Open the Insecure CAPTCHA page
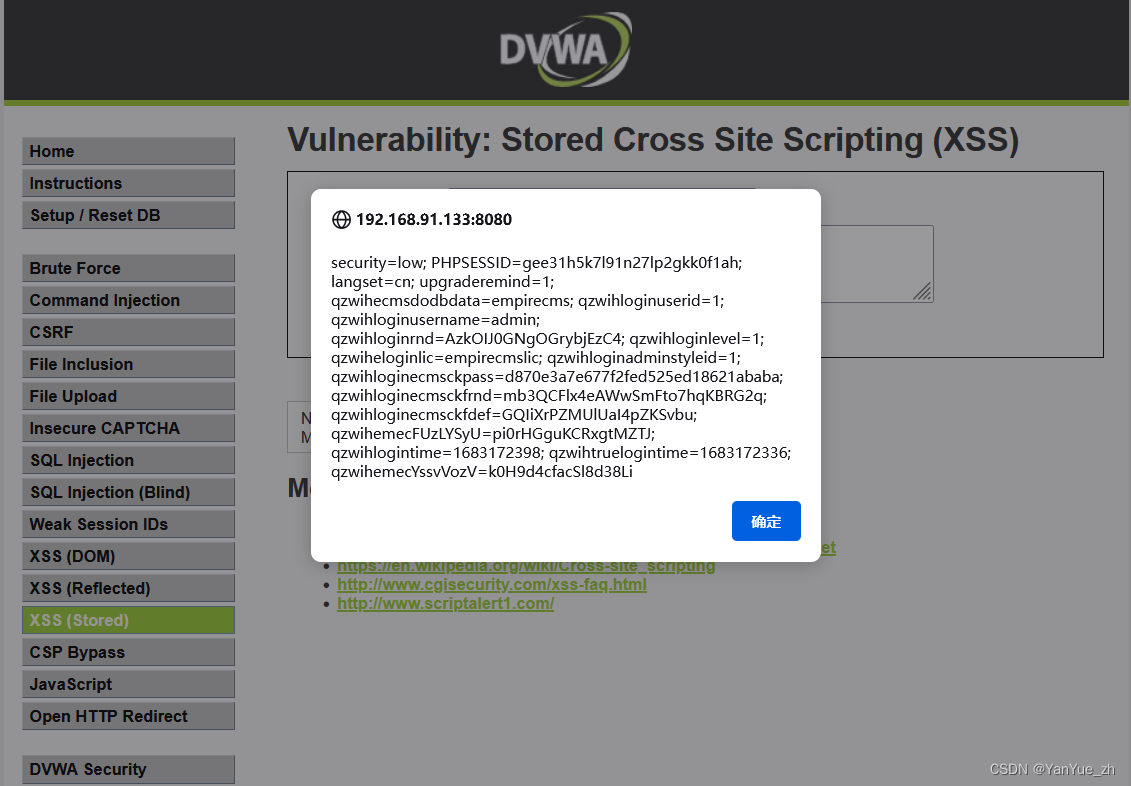Screen dimensions: 1131x786 click(128, 428)
